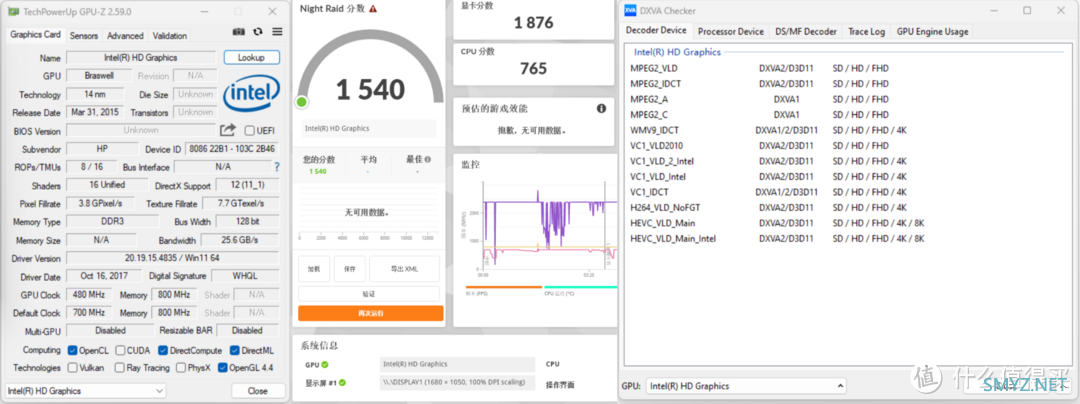Image resolution: width=1080 pixels, height=404 pixels.
Task: Click the Night Raid red warning icon
Action: (373, 9)
